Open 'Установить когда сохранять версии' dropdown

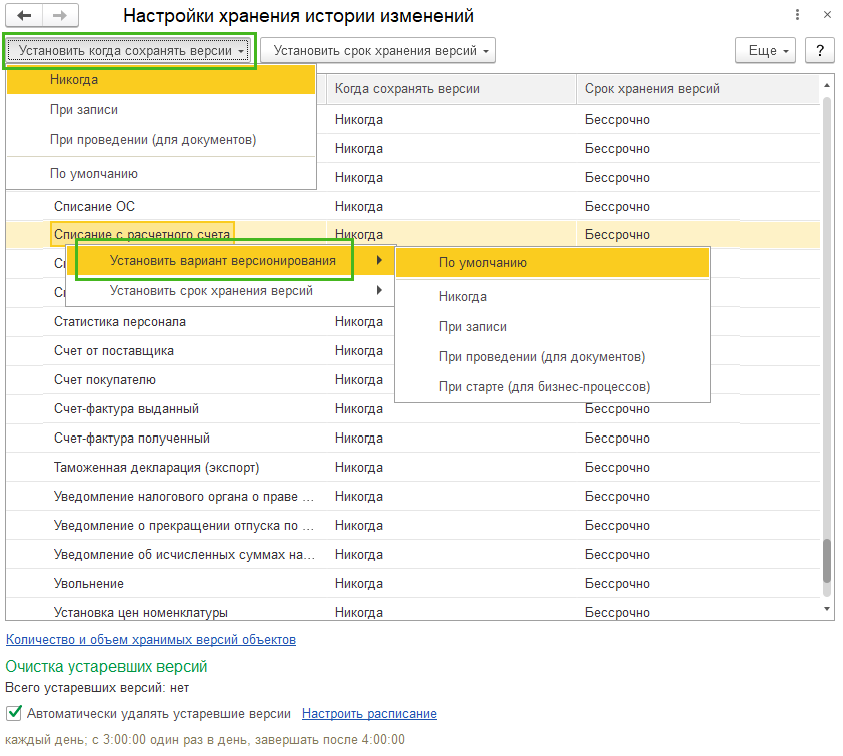[128, 51]
